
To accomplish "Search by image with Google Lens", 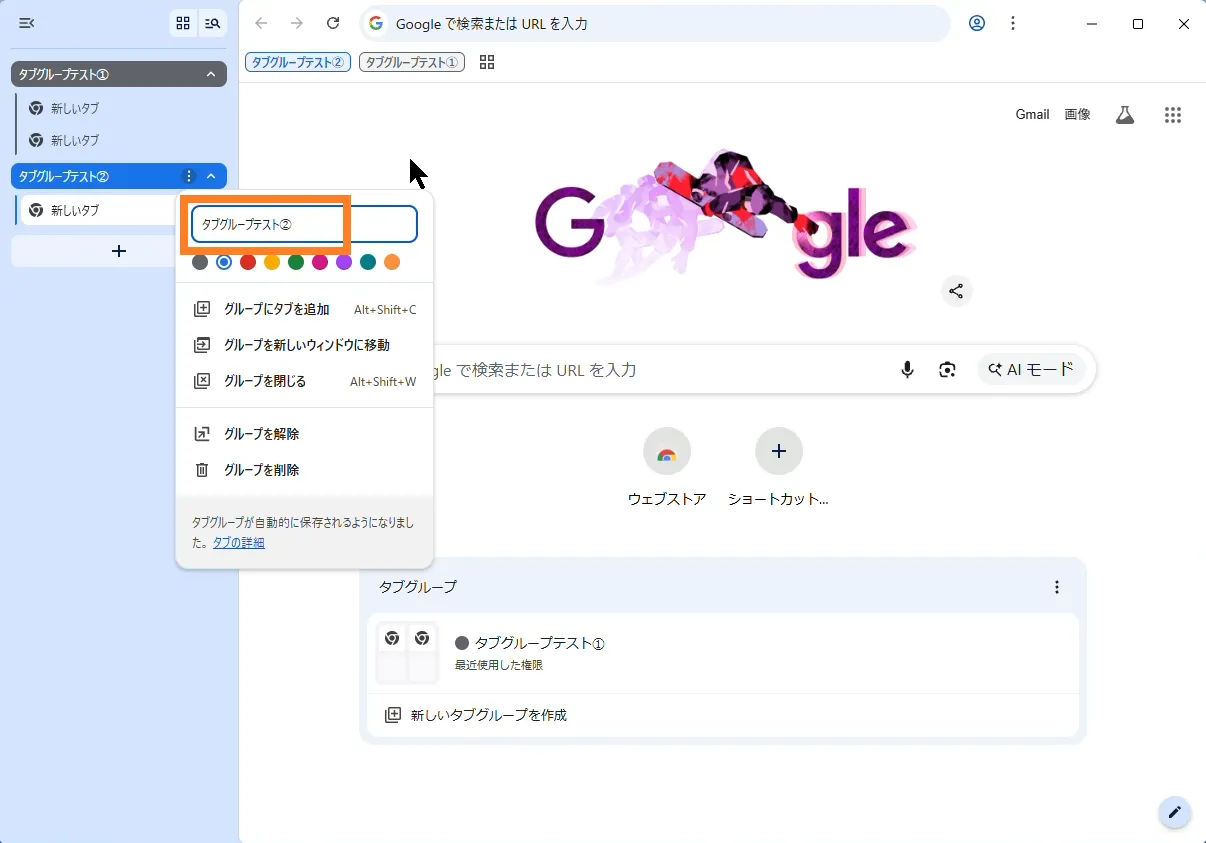I will coord(947,370).
